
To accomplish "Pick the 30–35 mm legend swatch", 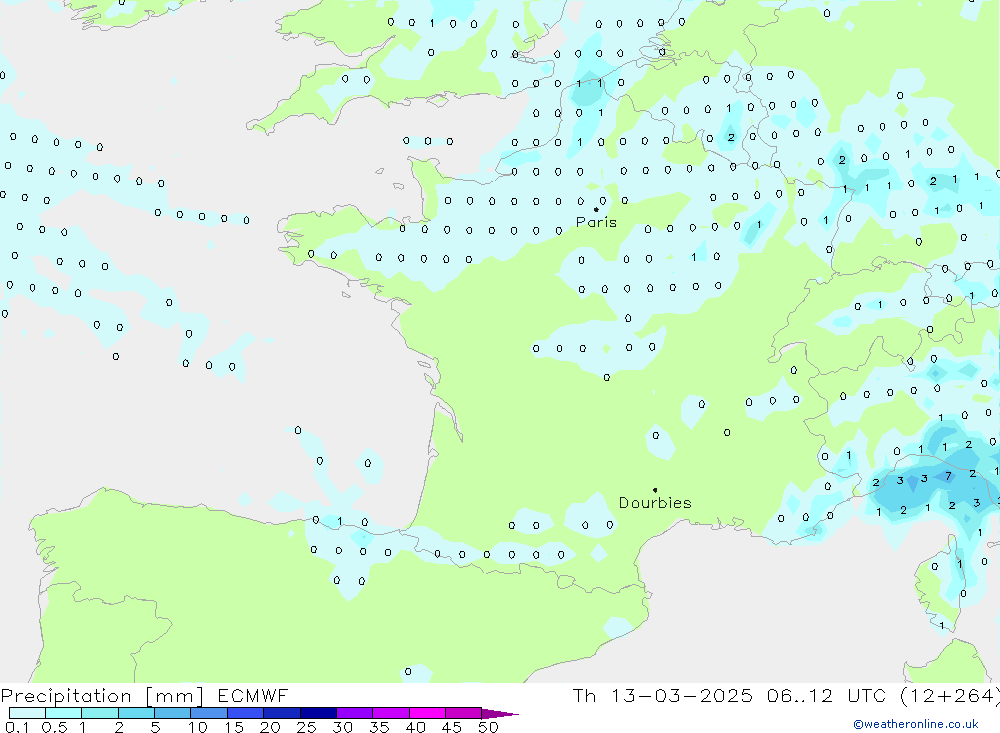I will pos(355,713).
